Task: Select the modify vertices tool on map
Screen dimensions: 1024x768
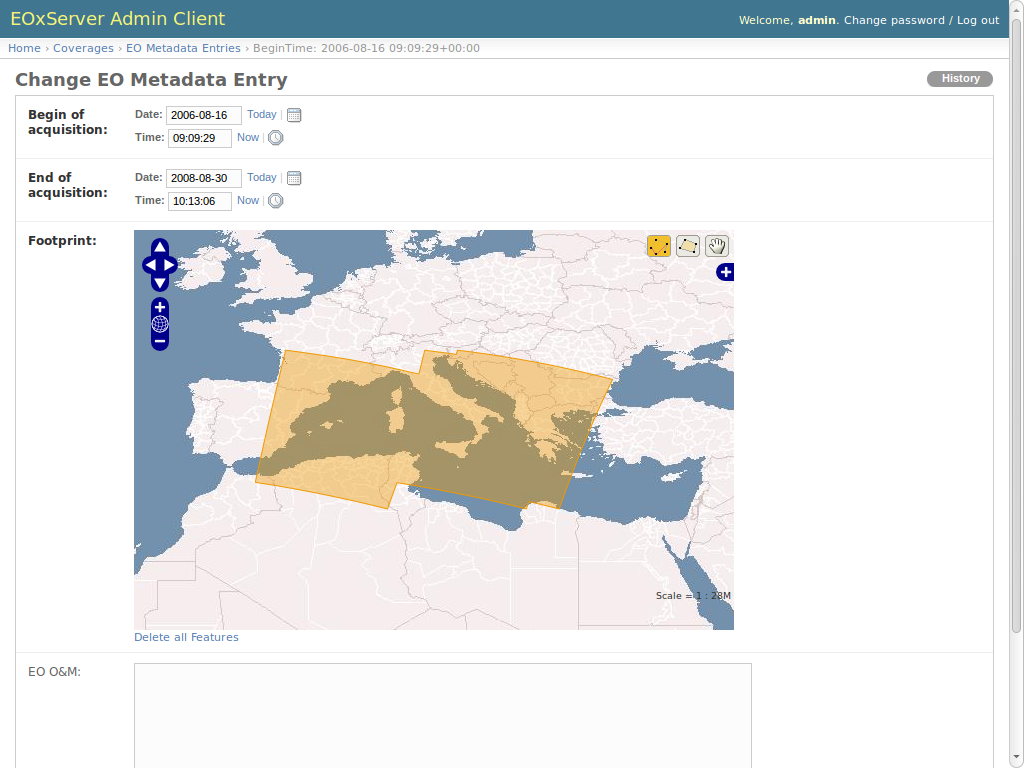Action: point(659,246)
